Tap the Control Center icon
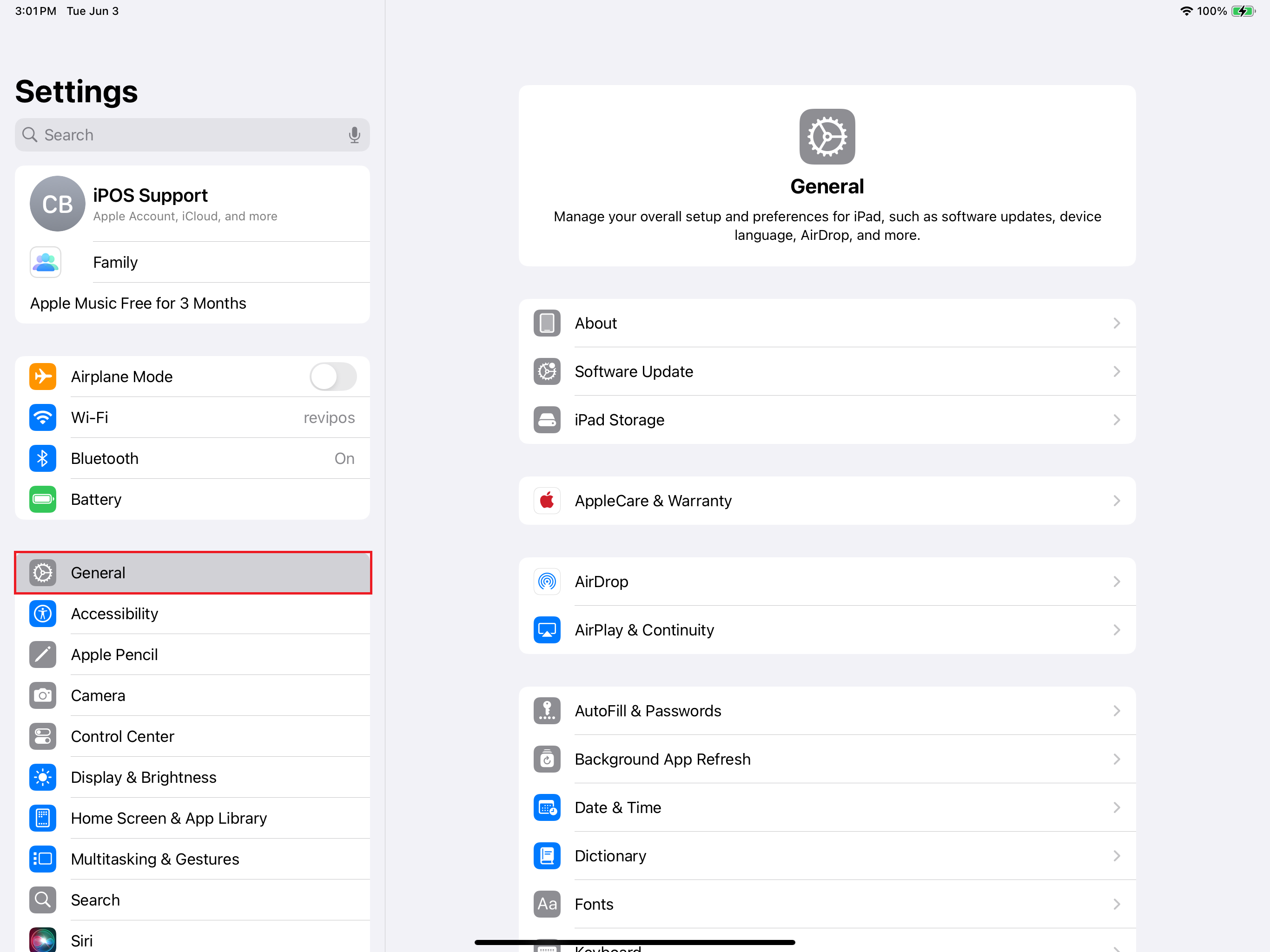The image size is (1270, 952). 42,736
